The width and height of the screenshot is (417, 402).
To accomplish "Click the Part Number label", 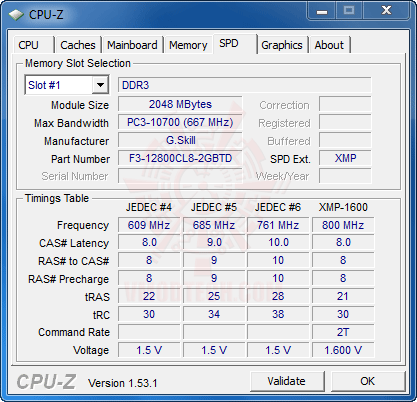I will pos(80,159).
